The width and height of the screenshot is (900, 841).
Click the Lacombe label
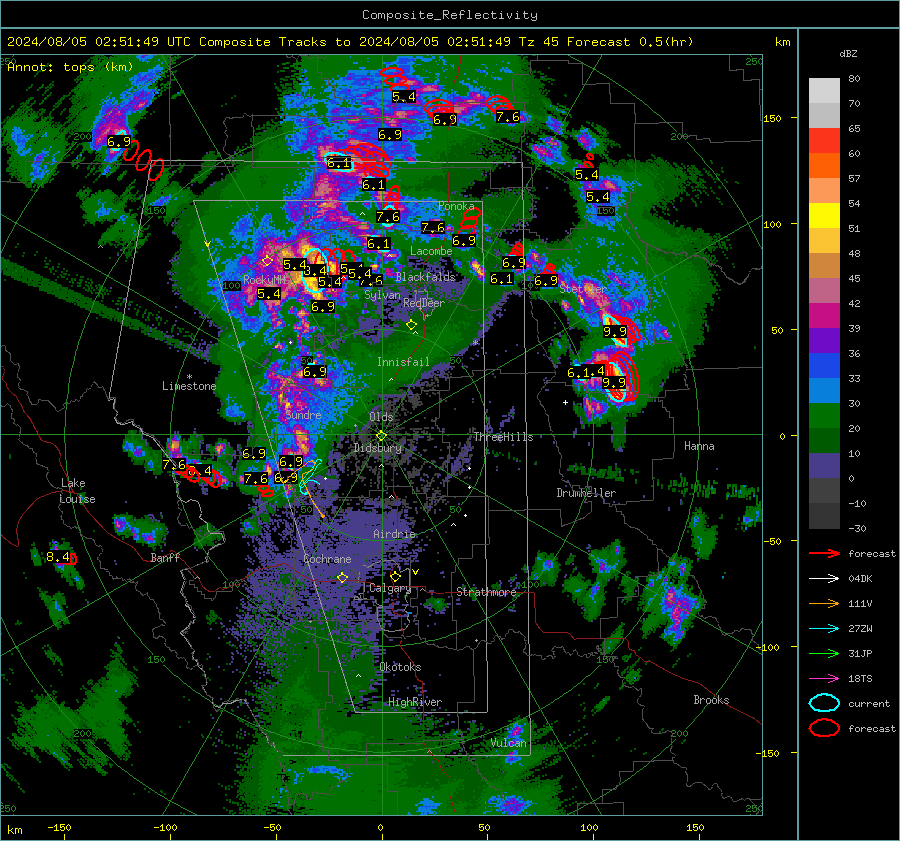pyautogui.click(x=431, y=251)
